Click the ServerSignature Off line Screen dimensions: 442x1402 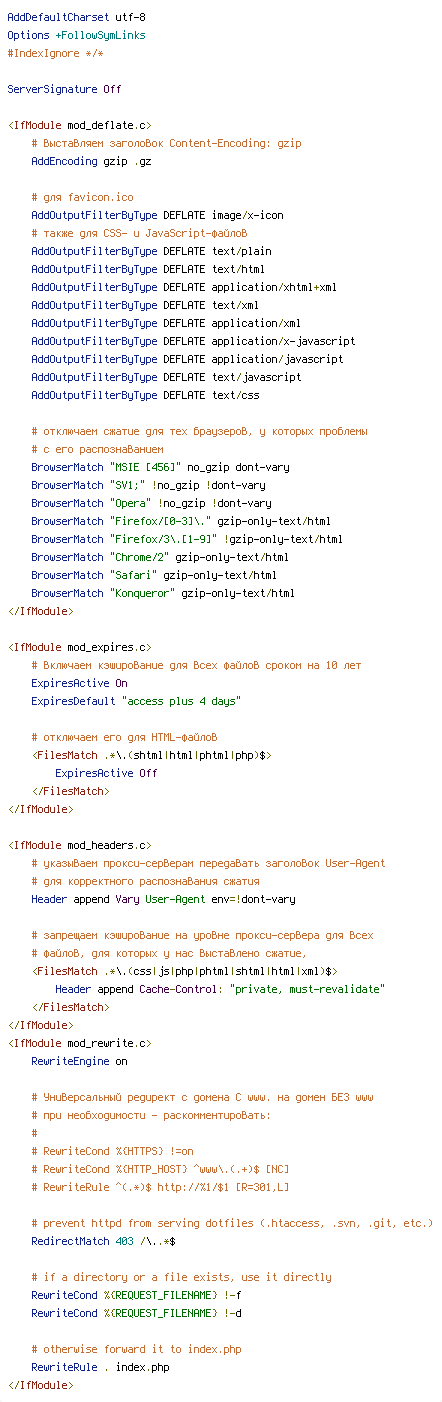64,89
